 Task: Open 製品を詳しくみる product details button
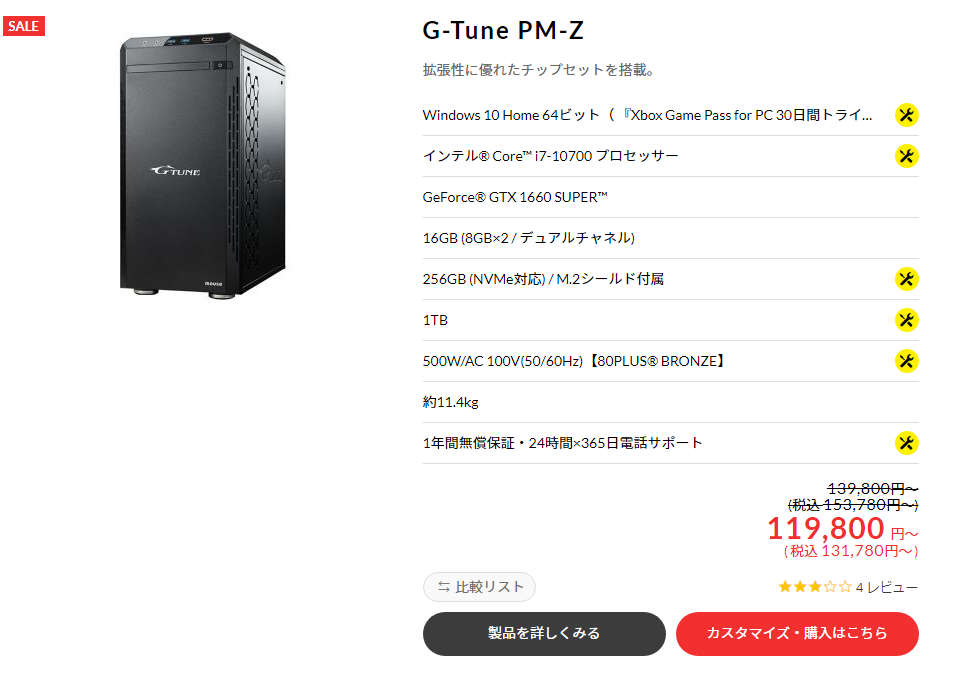coord(544,634)
